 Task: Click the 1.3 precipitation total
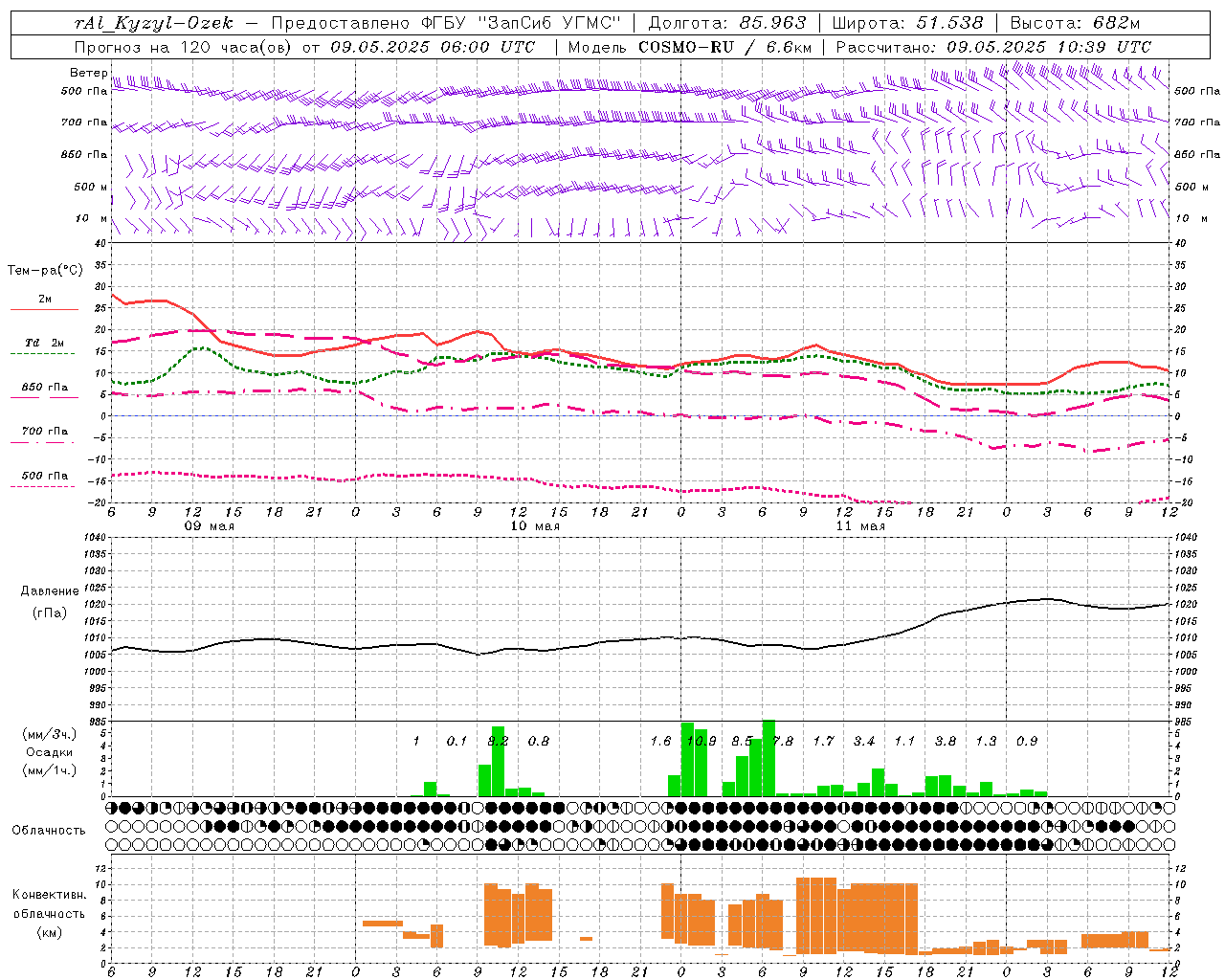pos(987,742)
